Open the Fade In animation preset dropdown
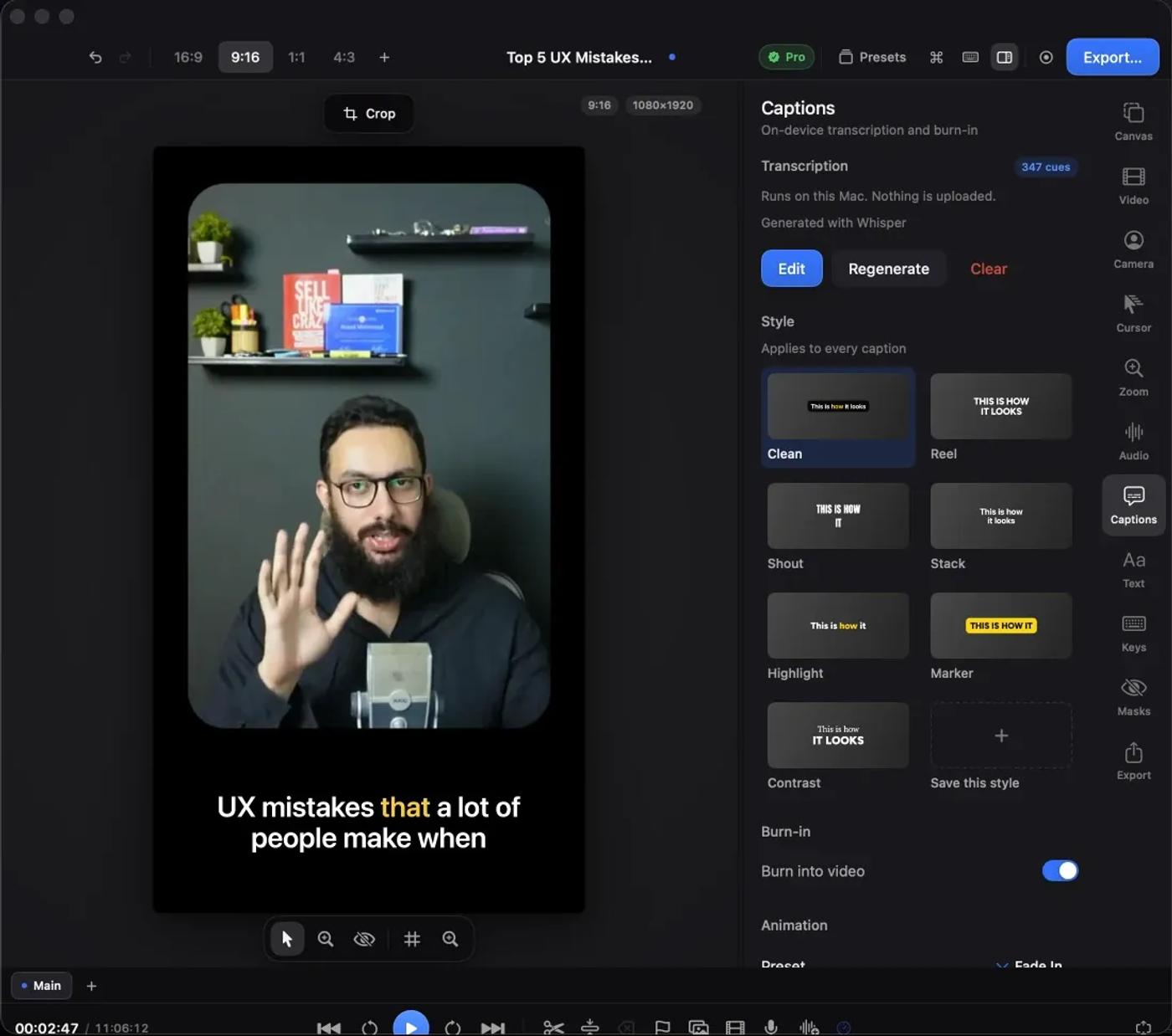The height and width of the screenshot is (1036, 1172). pos(1030,964)
